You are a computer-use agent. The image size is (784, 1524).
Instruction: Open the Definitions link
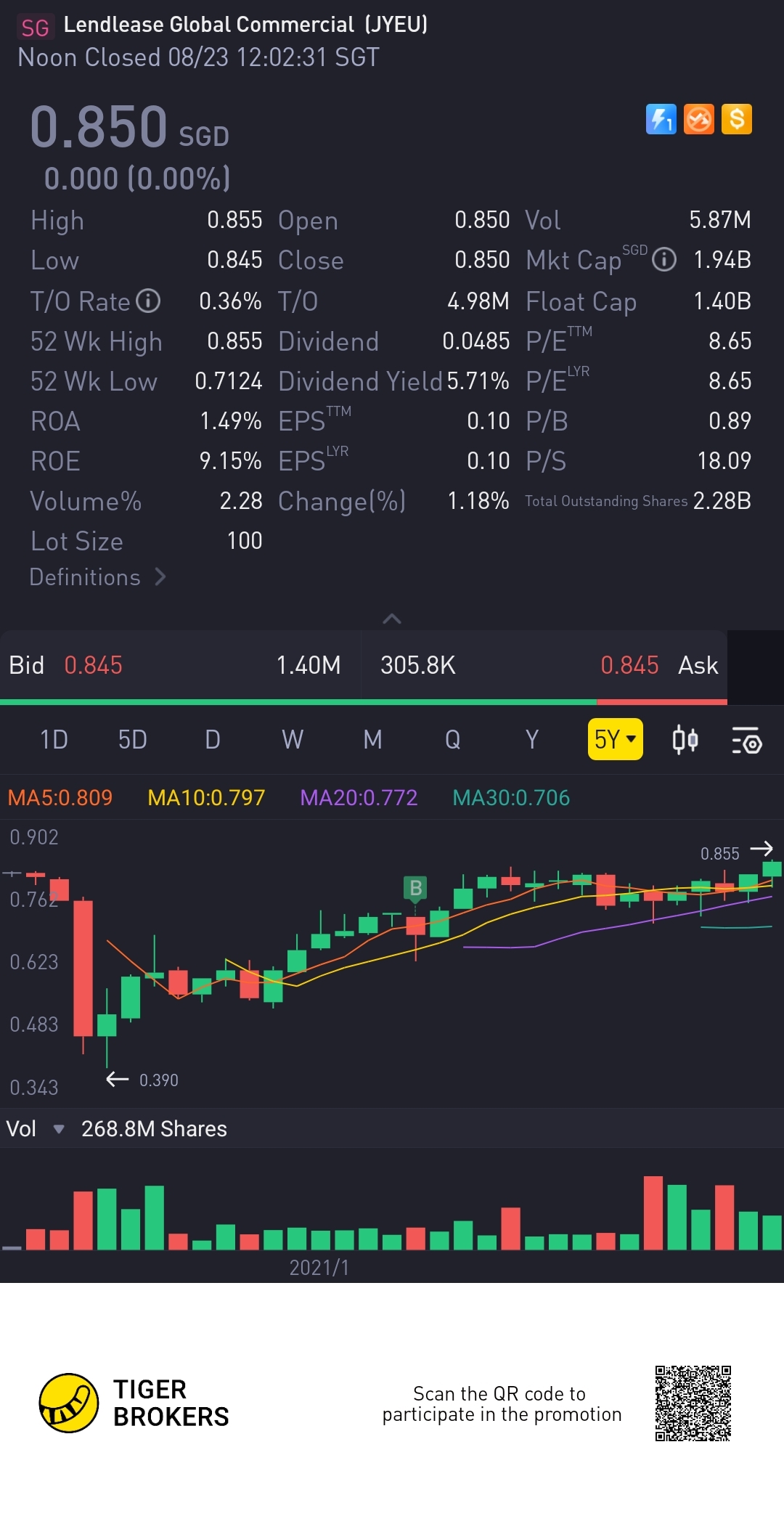coord(98,577)
